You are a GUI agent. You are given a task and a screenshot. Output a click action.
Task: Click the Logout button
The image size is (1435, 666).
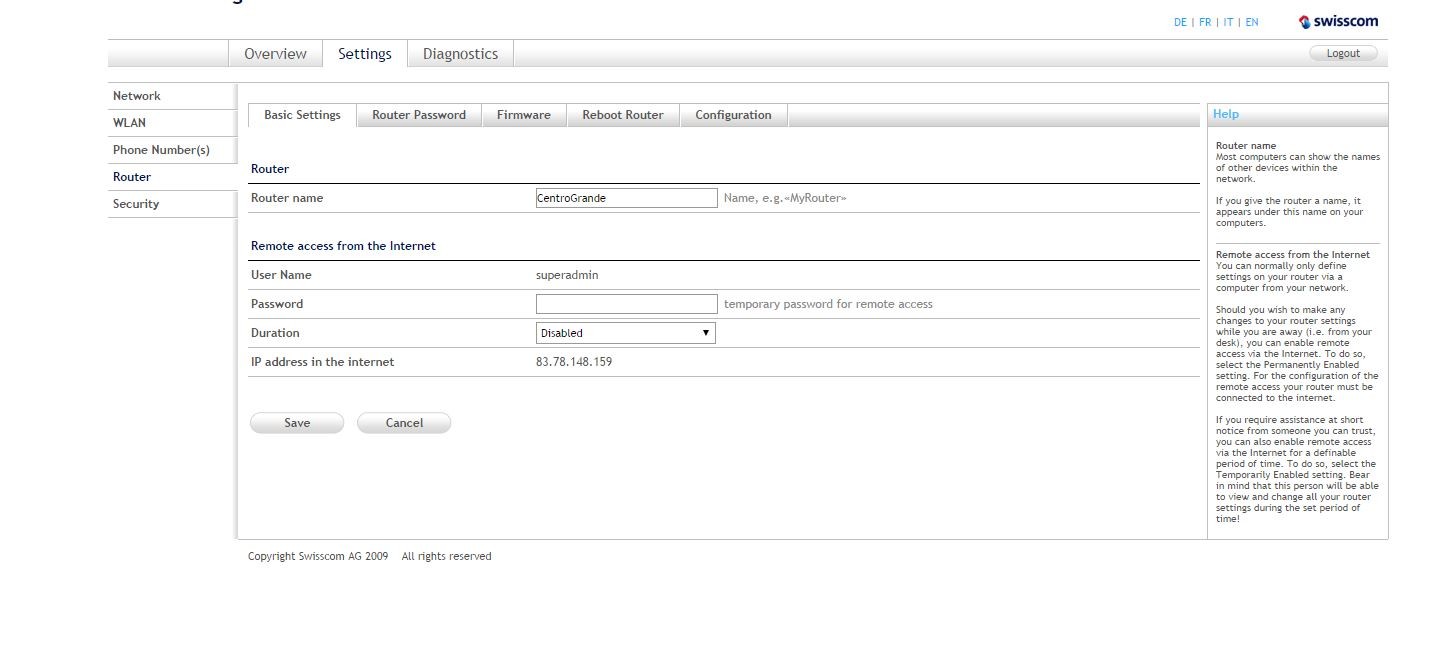(x=1342, y=54)
